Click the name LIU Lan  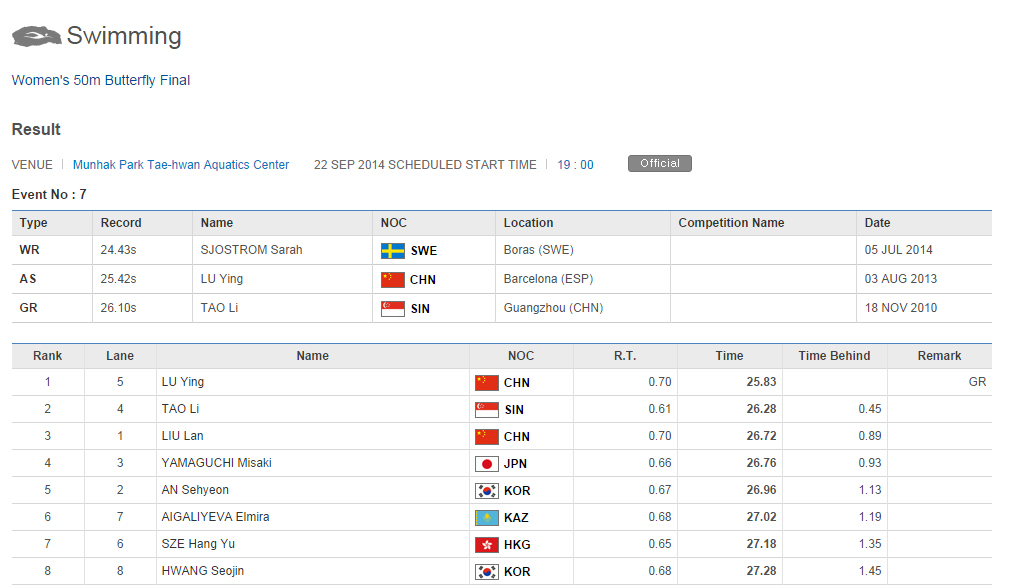pyautogui.click(x=182, y=436)
